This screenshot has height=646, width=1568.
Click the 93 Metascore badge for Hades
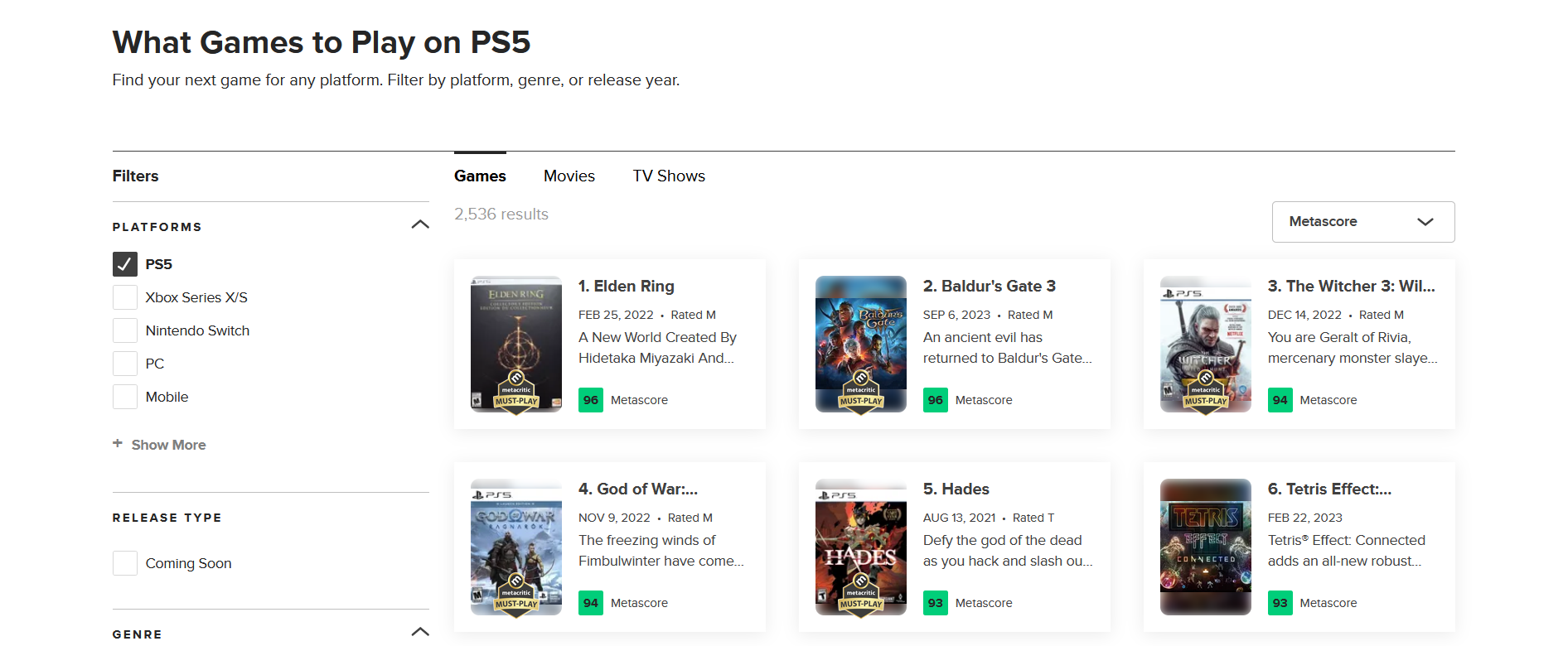(x=936, y=603)
